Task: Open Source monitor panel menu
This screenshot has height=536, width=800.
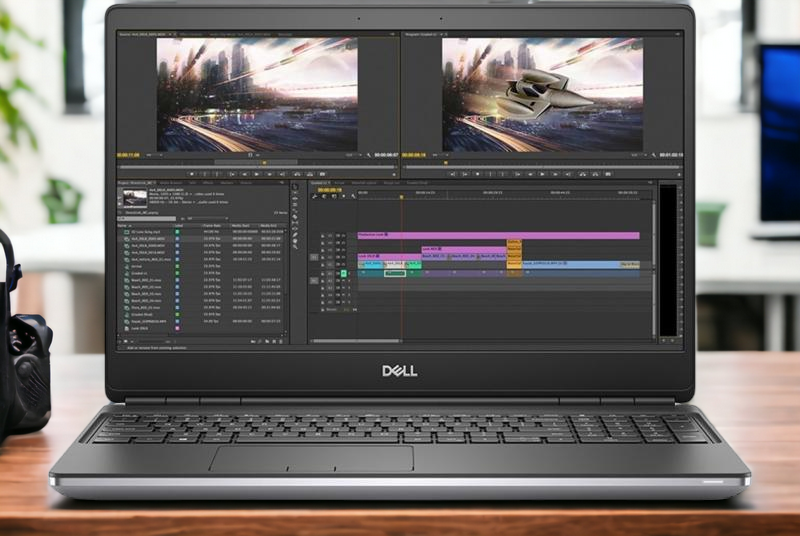Action: click(392, 34)
